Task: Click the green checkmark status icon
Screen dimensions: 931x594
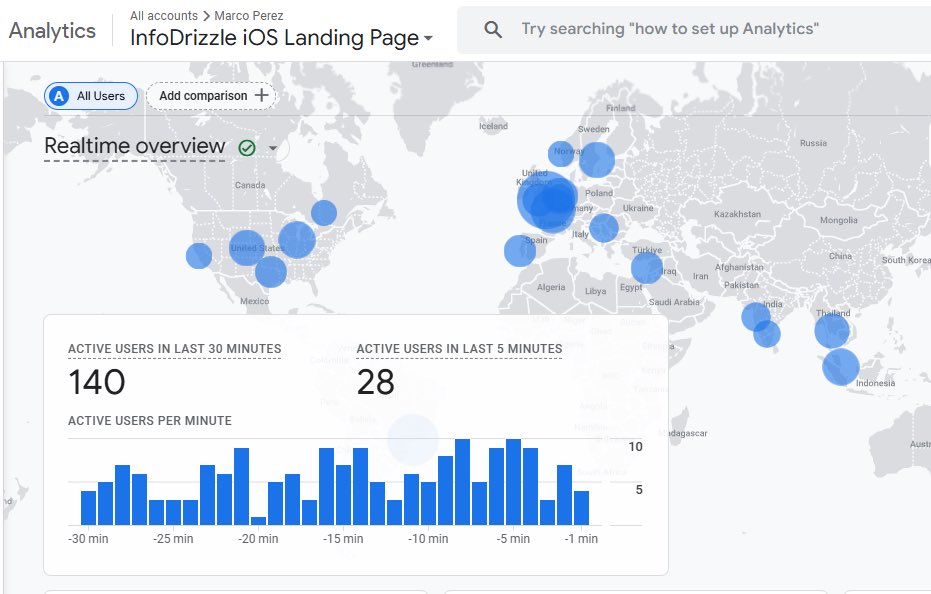Action: pyautogui.click(x=247, y=147)
